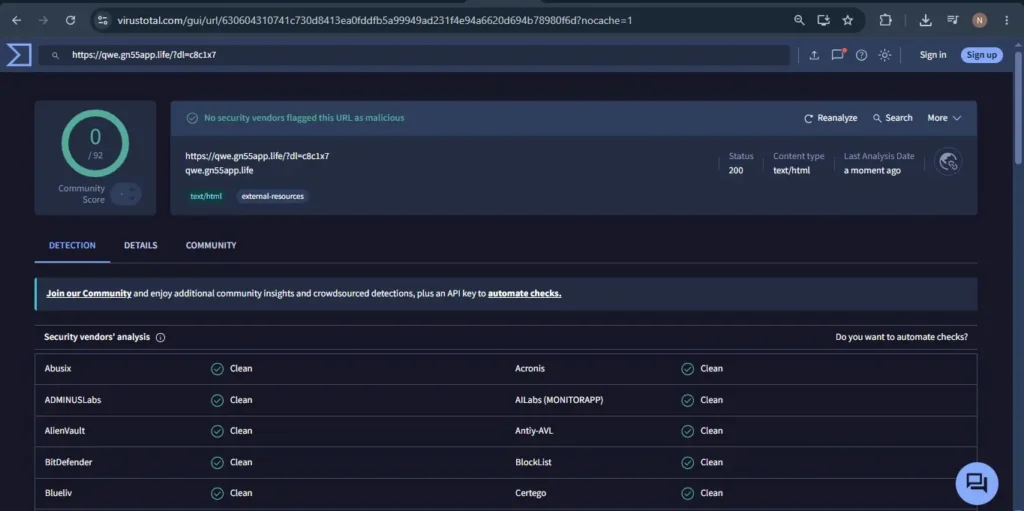Bookmark this page with the star

(x=848, y=20)
